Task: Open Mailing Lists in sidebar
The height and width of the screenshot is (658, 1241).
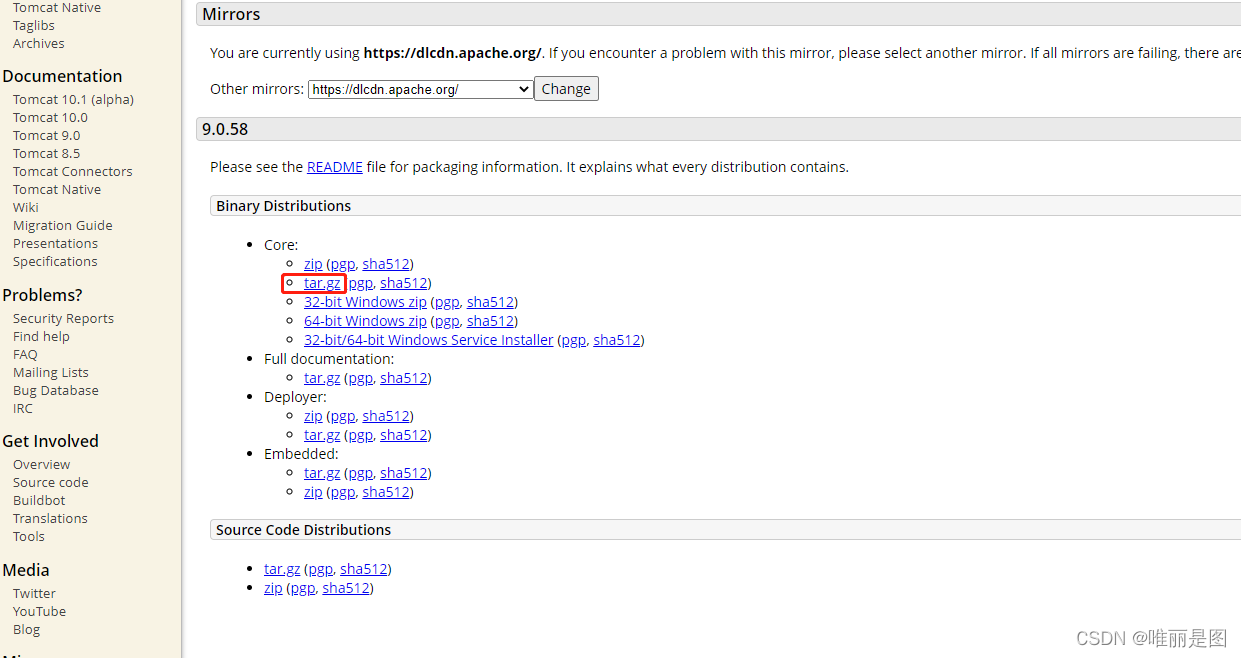Action: tap(51, 373)
